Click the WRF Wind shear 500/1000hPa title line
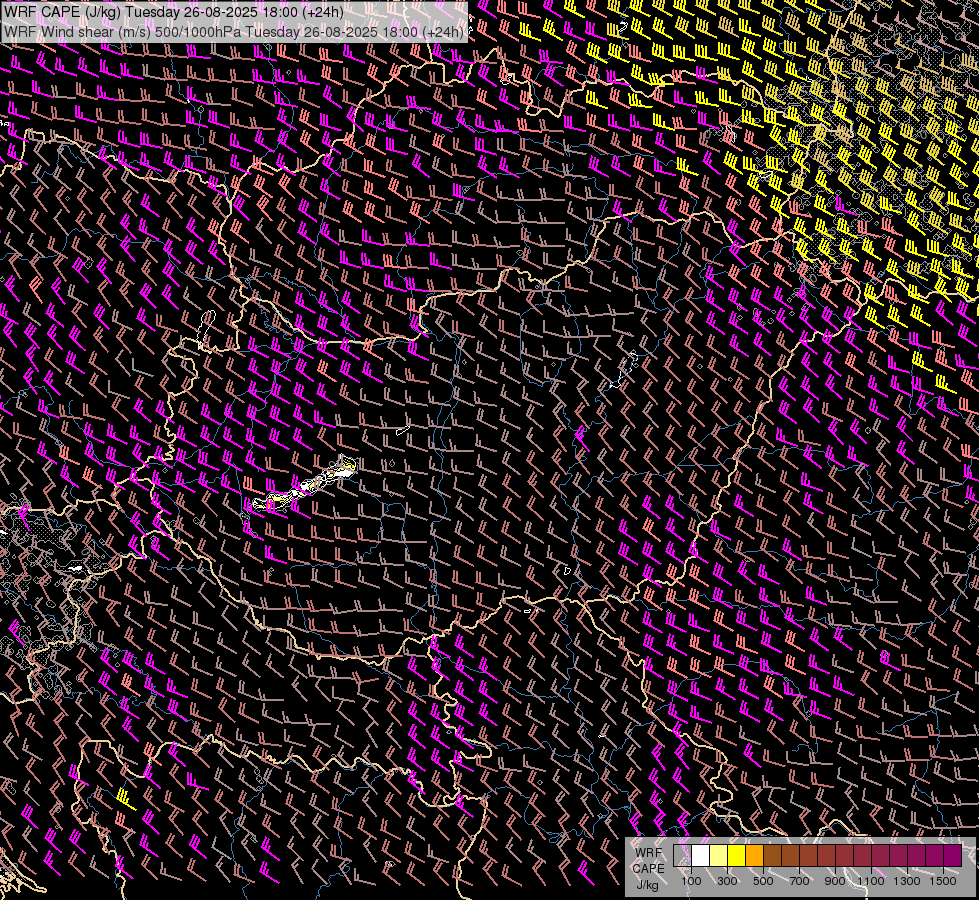The height and width of the screenshot is (900, 979). pos(234,32)
